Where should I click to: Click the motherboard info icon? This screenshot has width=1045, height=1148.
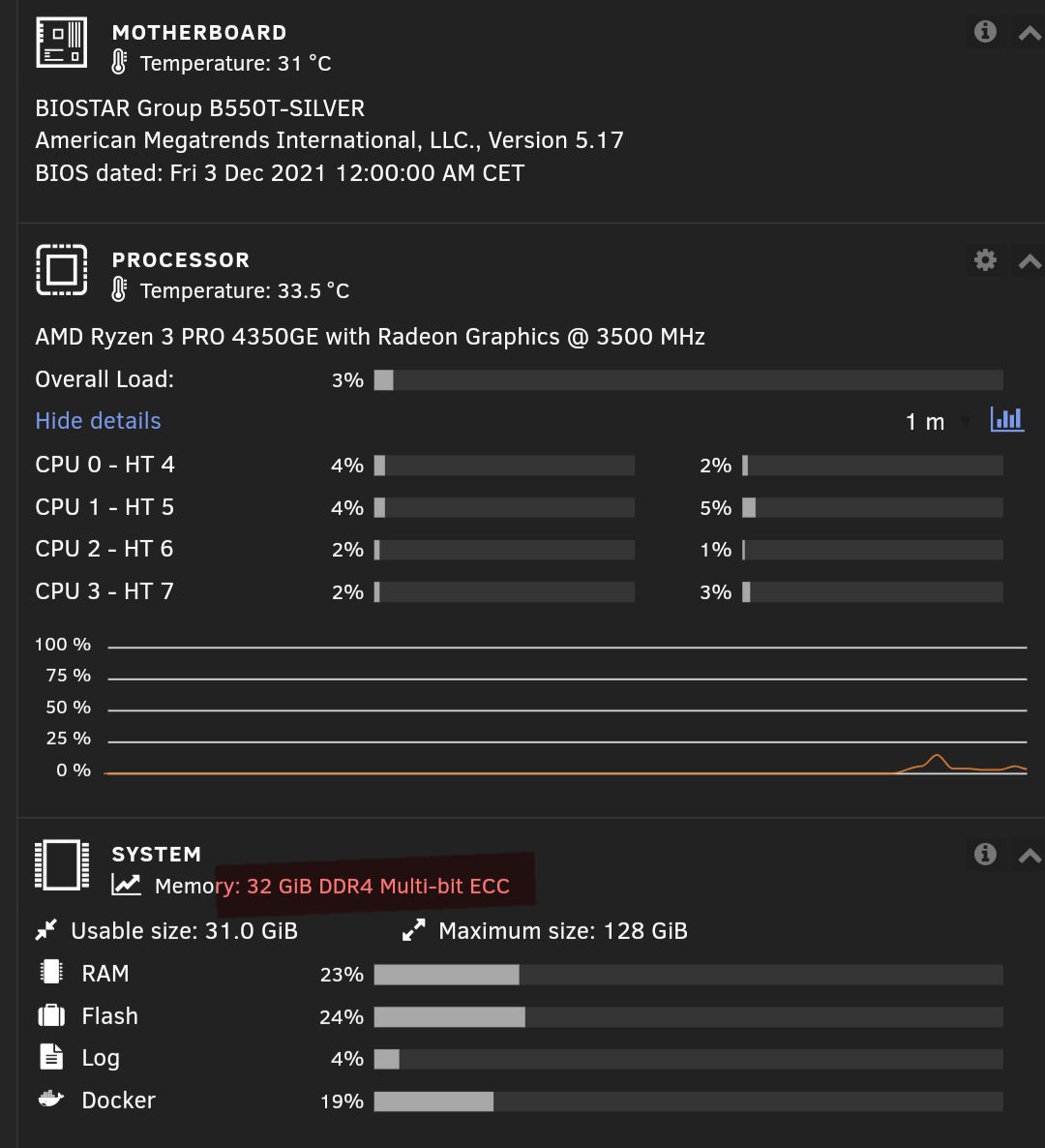tap(985, 32)
